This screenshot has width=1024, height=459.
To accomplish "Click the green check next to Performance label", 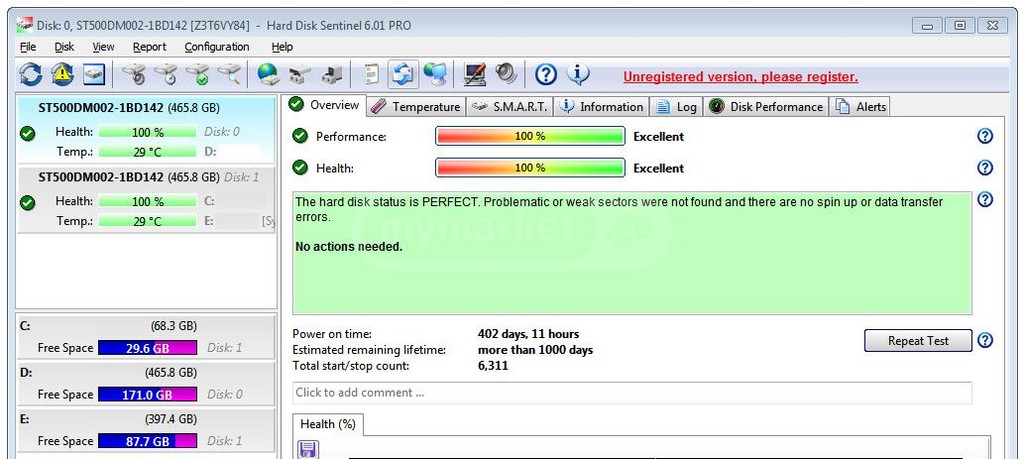I will [300, 136].
